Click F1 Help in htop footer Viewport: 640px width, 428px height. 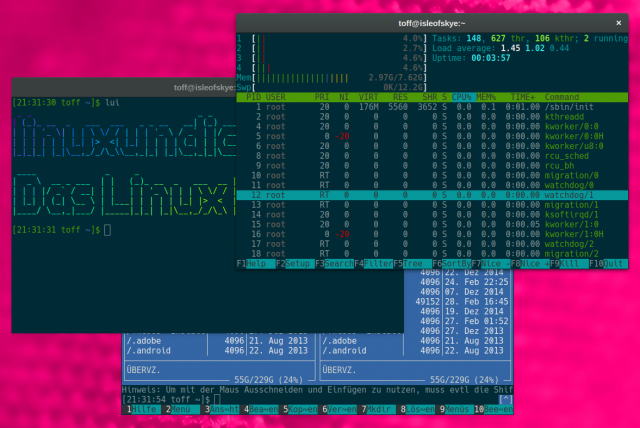tap(256, 264)
